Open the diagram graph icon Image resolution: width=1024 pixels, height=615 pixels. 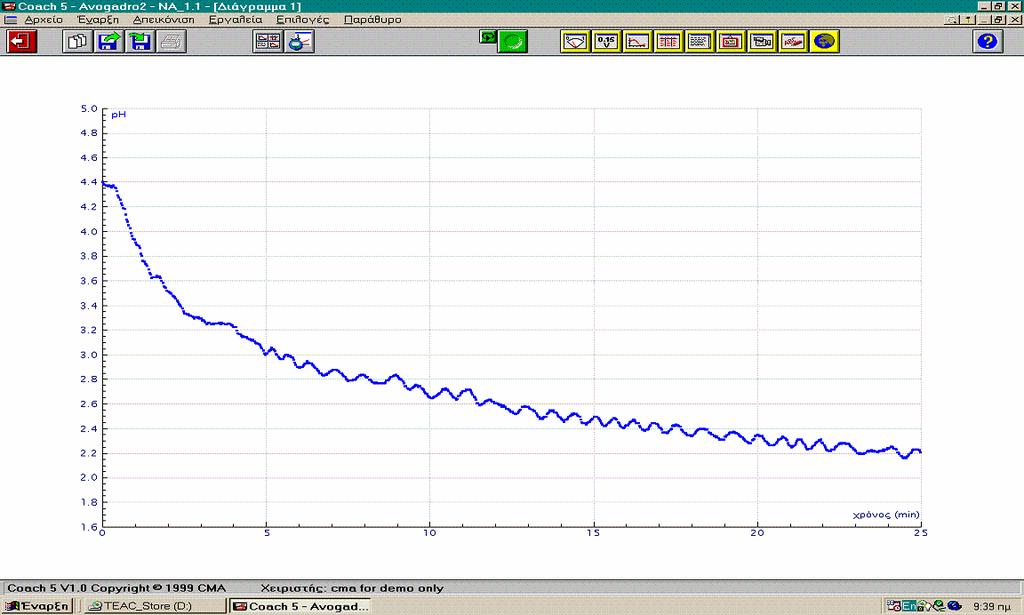637,42
